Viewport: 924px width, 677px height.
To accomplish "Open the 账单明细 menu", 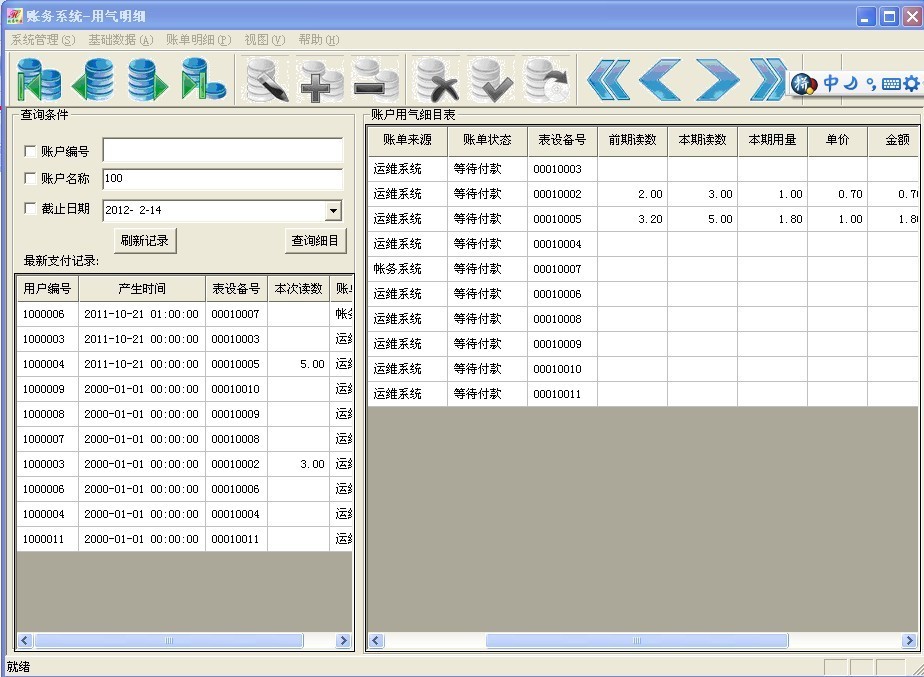I will [x=198, y=40].
